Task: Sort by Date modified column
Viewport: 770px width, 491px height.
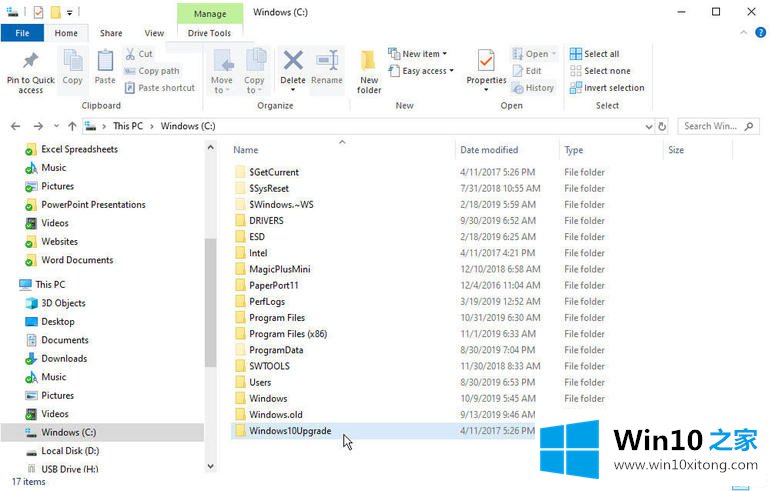Action: (x=507, y=150)
